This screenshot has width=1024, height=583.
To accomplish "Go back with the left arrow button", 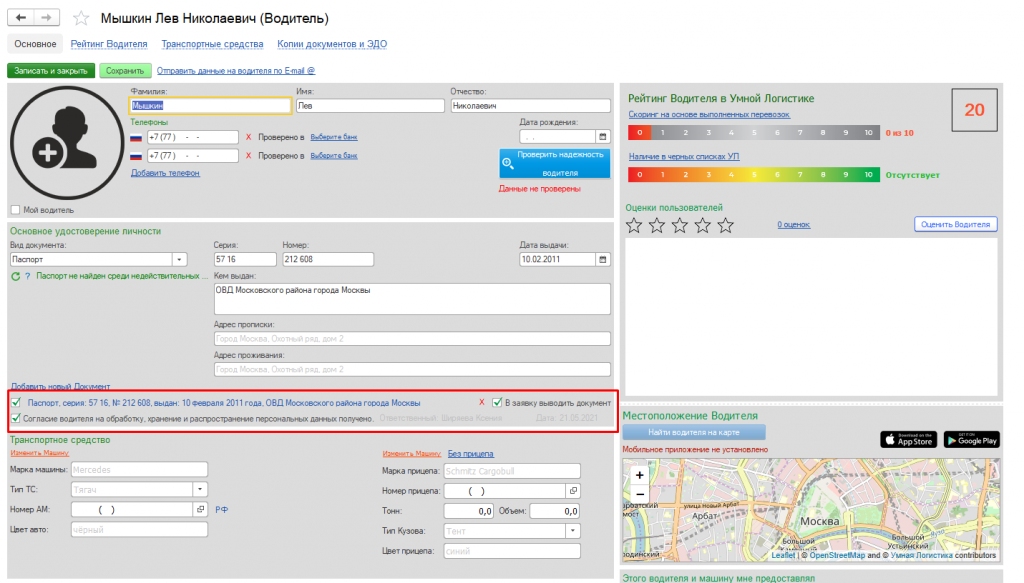I will (20, 18).
